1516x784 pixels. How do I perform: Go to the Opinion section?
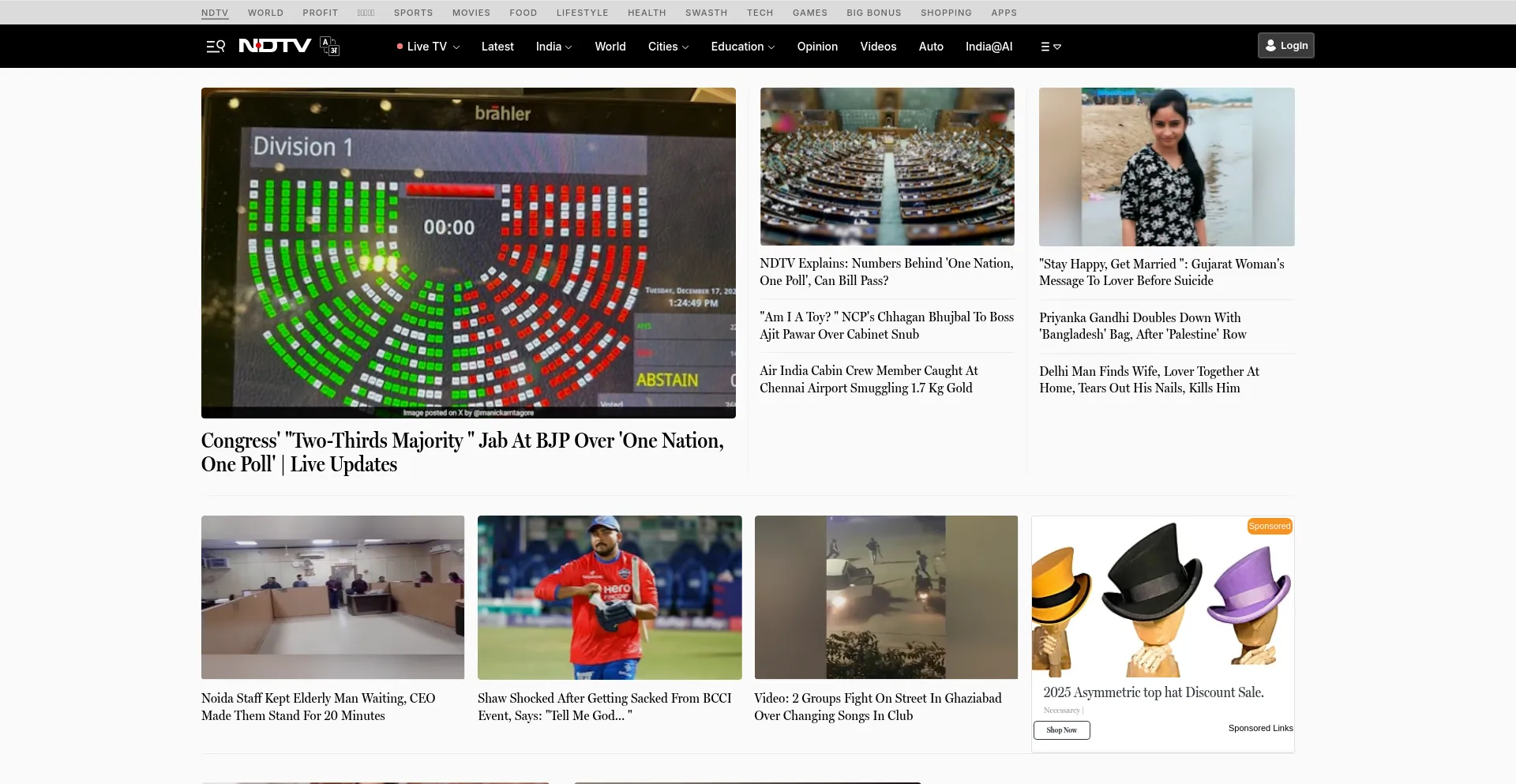(817, 47)
